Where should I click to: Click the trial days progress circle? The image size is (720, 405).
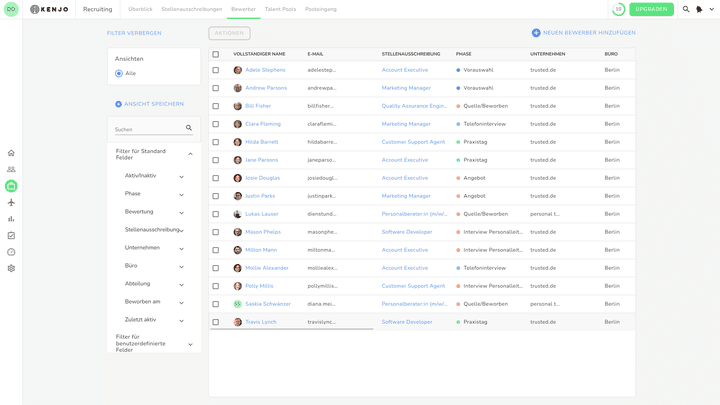pos(618,9)
